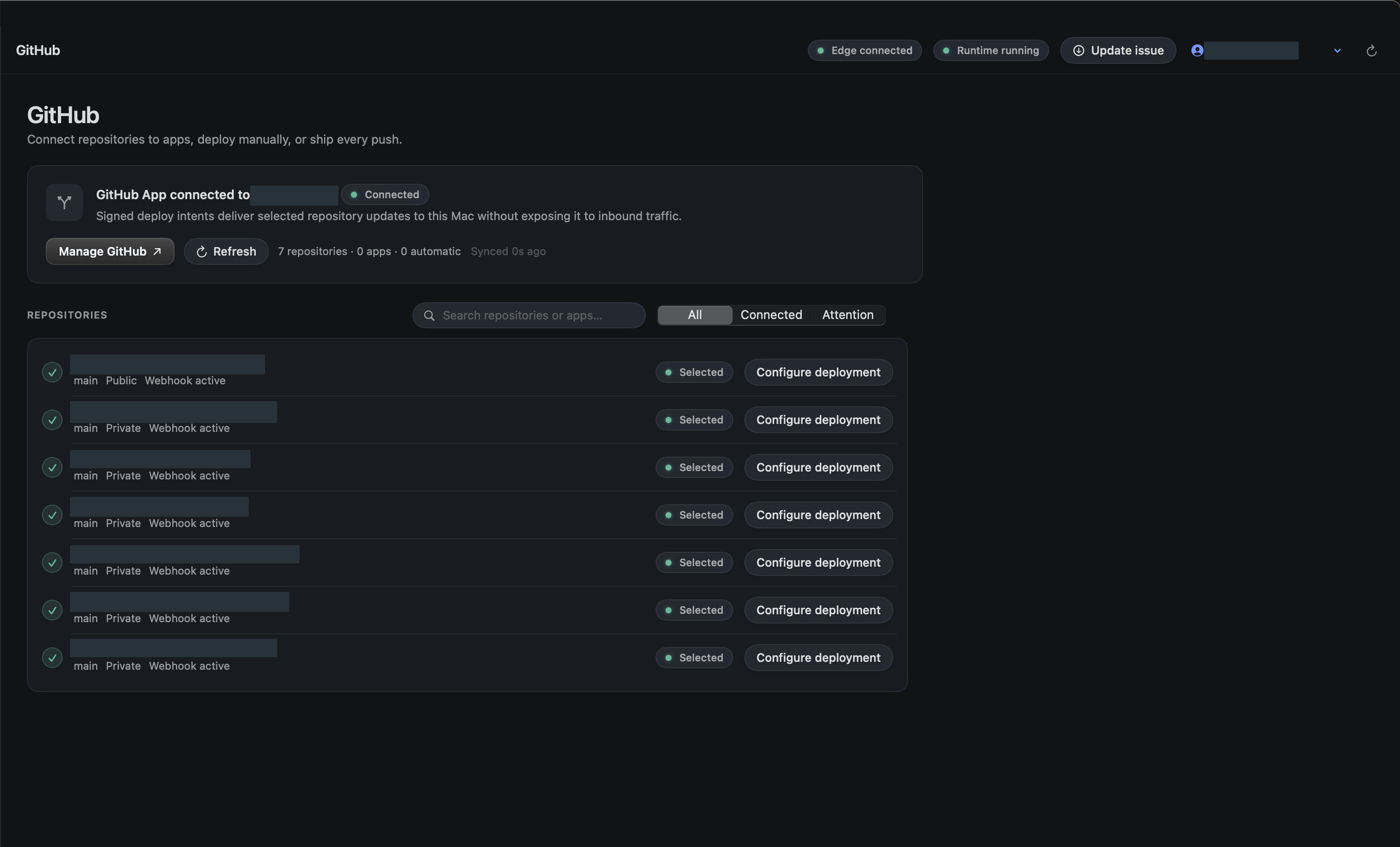This screenshot has width=1400, height=847.
Task: Click the Public visibility label
Action: tap(121, 381)
